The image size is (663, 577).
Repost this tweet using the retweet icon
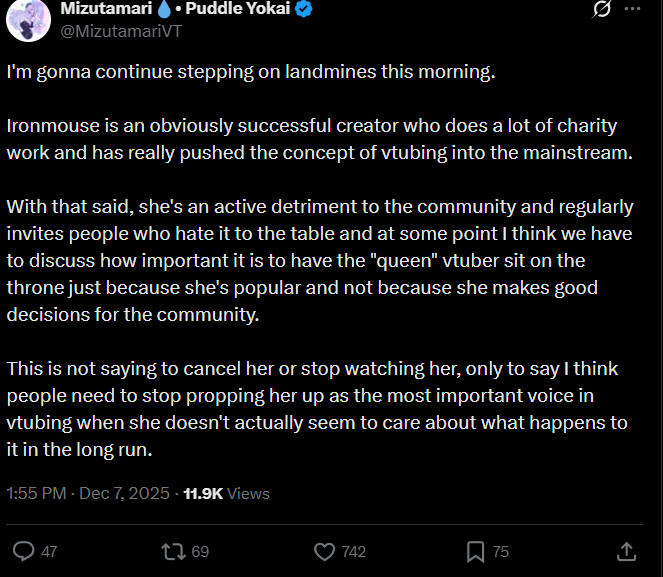[x=175, y=551]
